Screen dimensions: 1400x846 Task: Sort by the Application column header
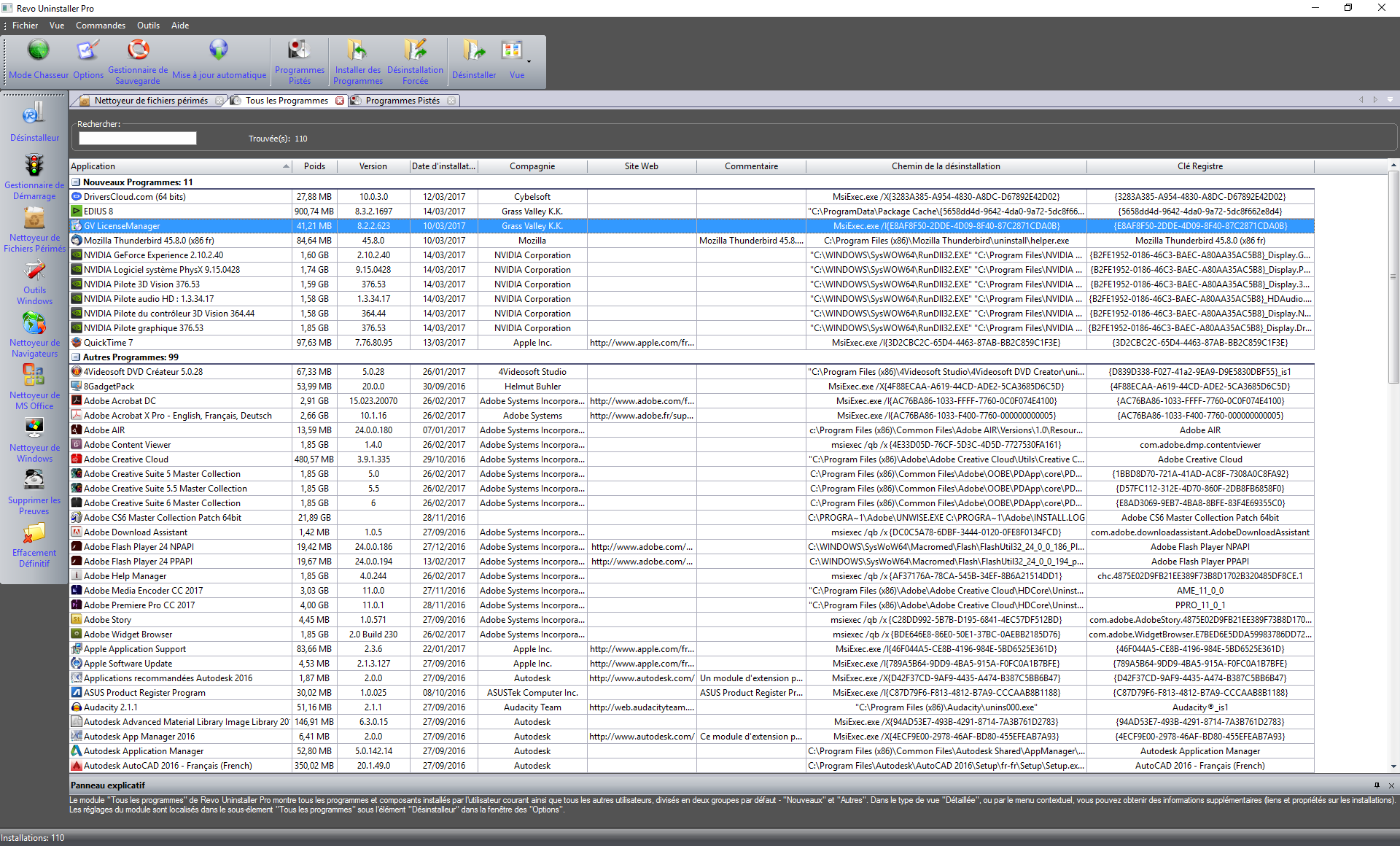pos(181,166)
